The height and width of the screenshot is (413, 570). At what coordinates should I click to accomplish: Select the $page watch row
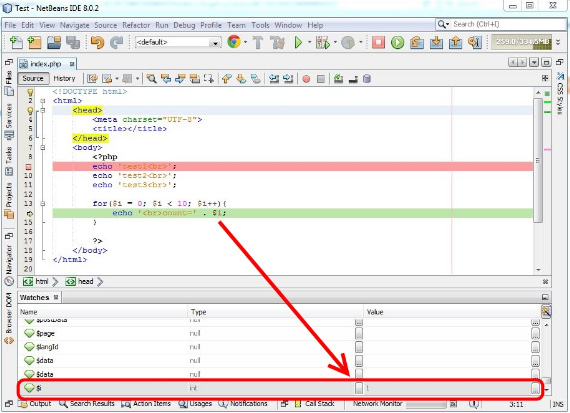280,333
